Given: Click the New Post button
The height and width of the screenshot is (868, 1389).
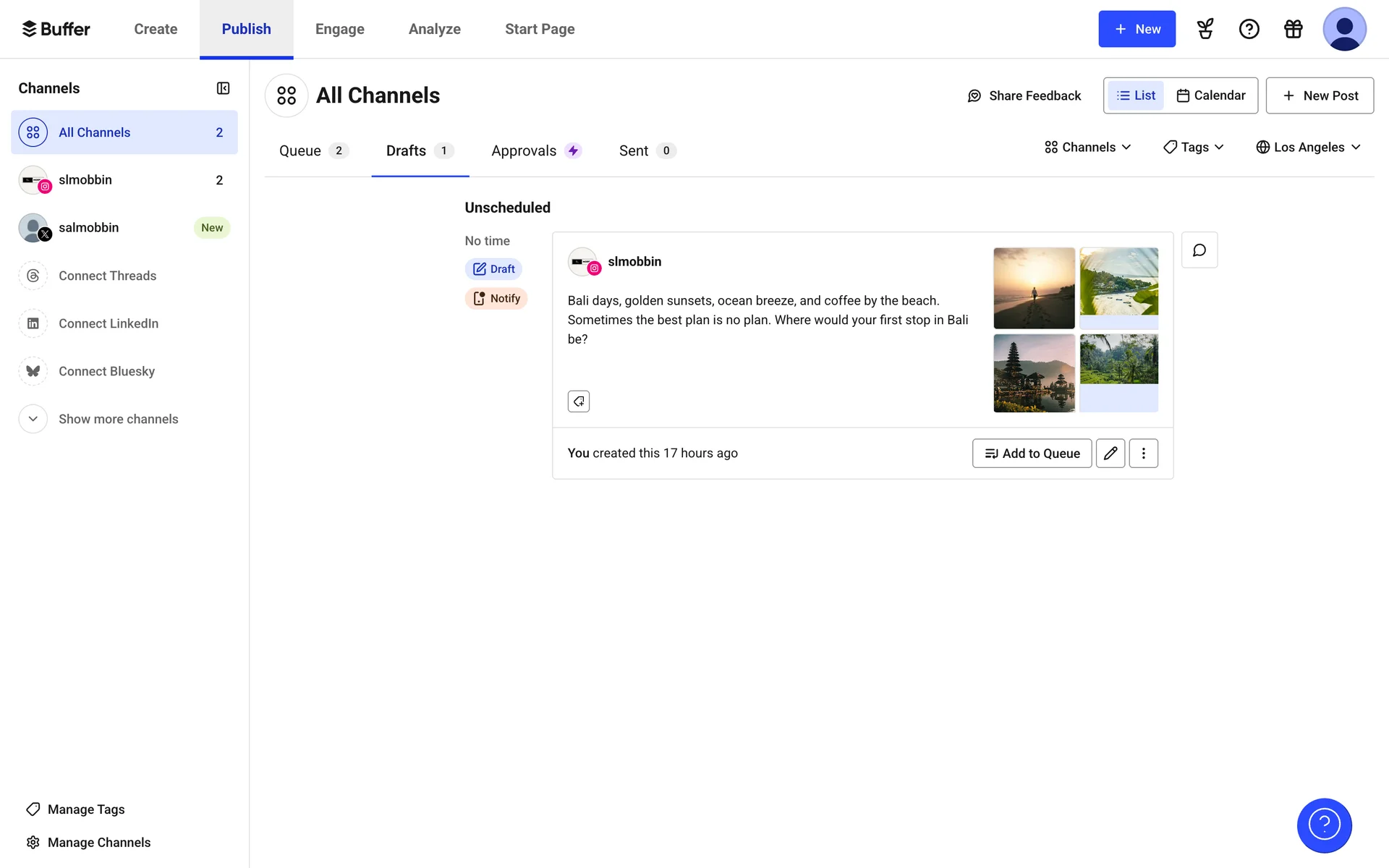Looking at the screenshot, I should point(1320,95).
